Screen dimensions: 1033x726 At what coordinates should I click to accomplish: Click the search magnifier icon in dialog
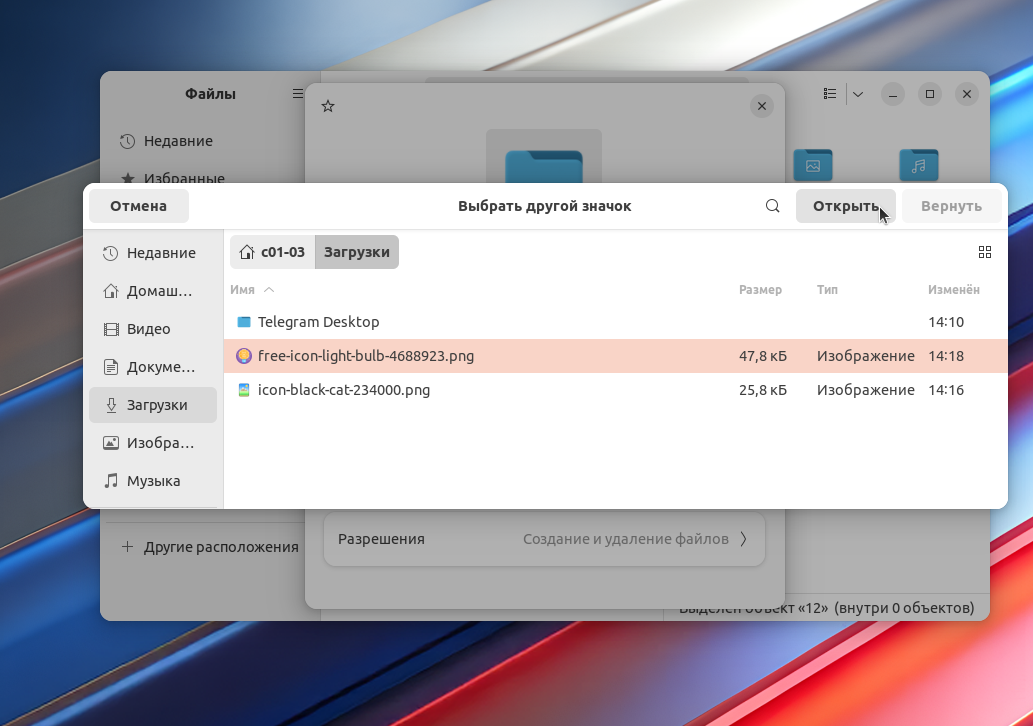[x=772, y=206]
